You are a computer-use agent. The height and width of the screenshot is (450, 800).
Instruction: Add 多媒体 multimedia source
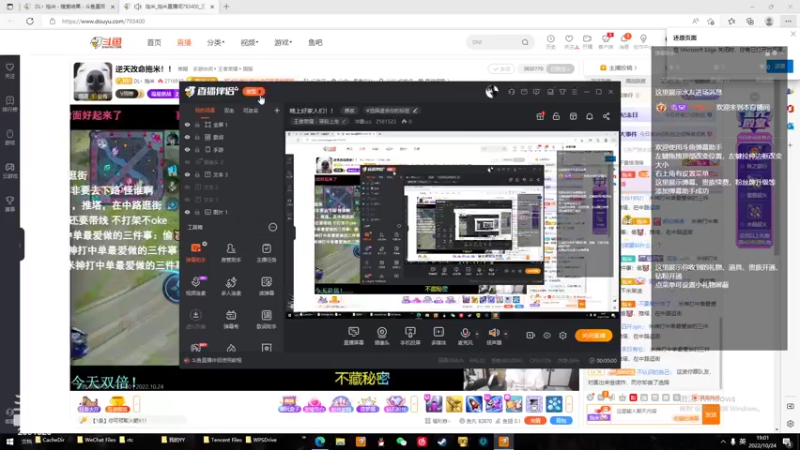pyautogui.click(x=438, y=335)
